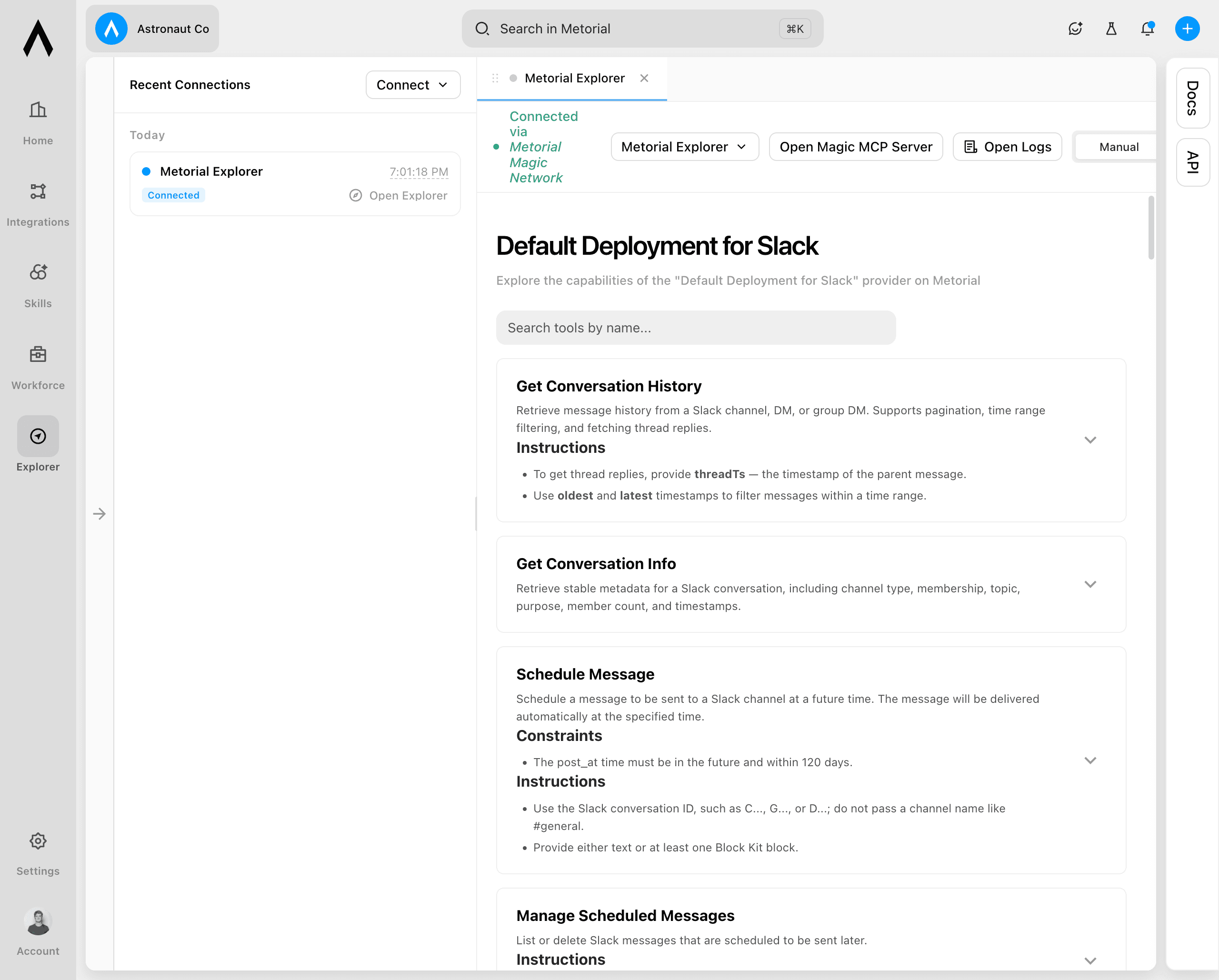Close the Metorial Explorer tab
This screenshot has height=980, width=1219.
[644, 78]
